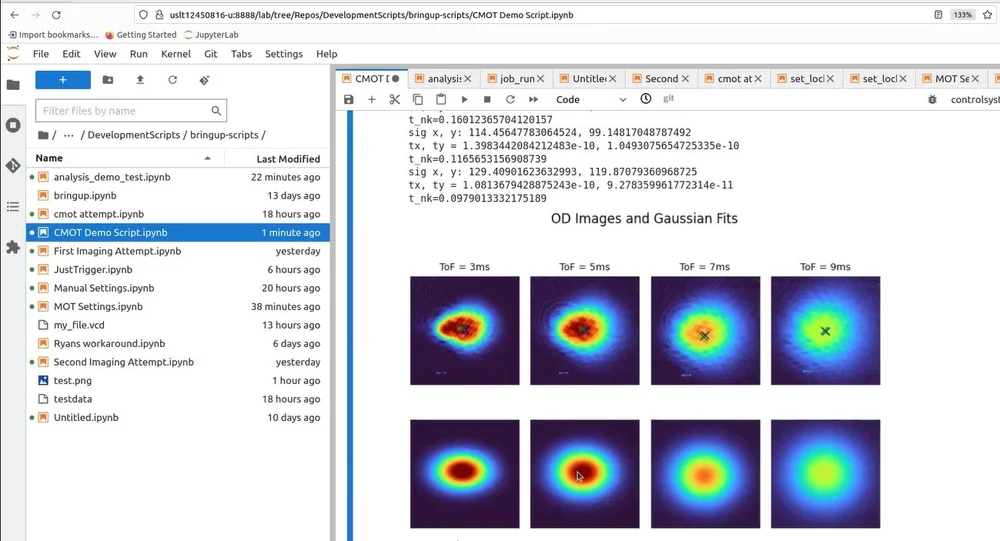Image resolution: width=1000 pixels, height=541 pixels.
Task: Run the selected cell
Action: [464, 100]
